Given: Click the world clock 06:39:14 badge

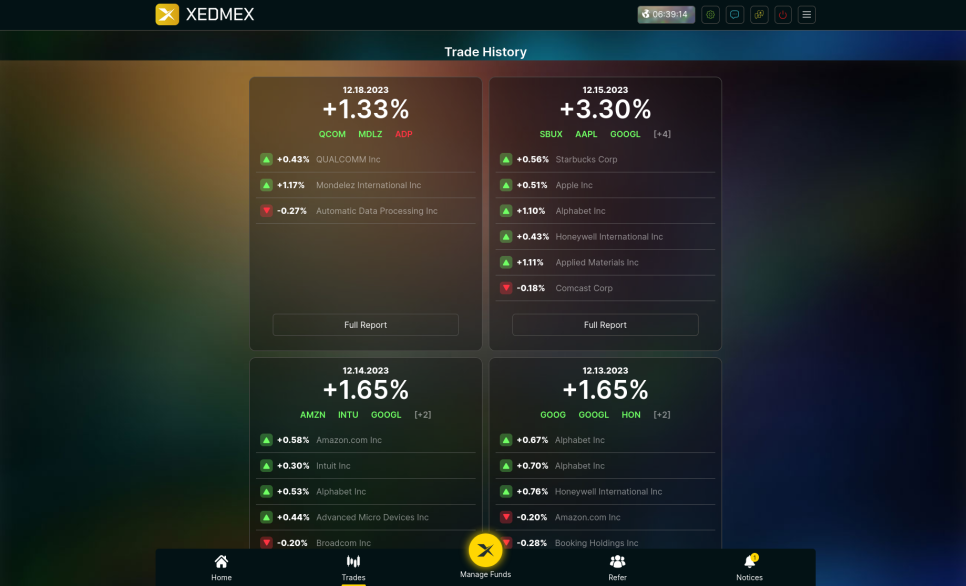Looking at the screenshot, I should [x=666, y=15].
